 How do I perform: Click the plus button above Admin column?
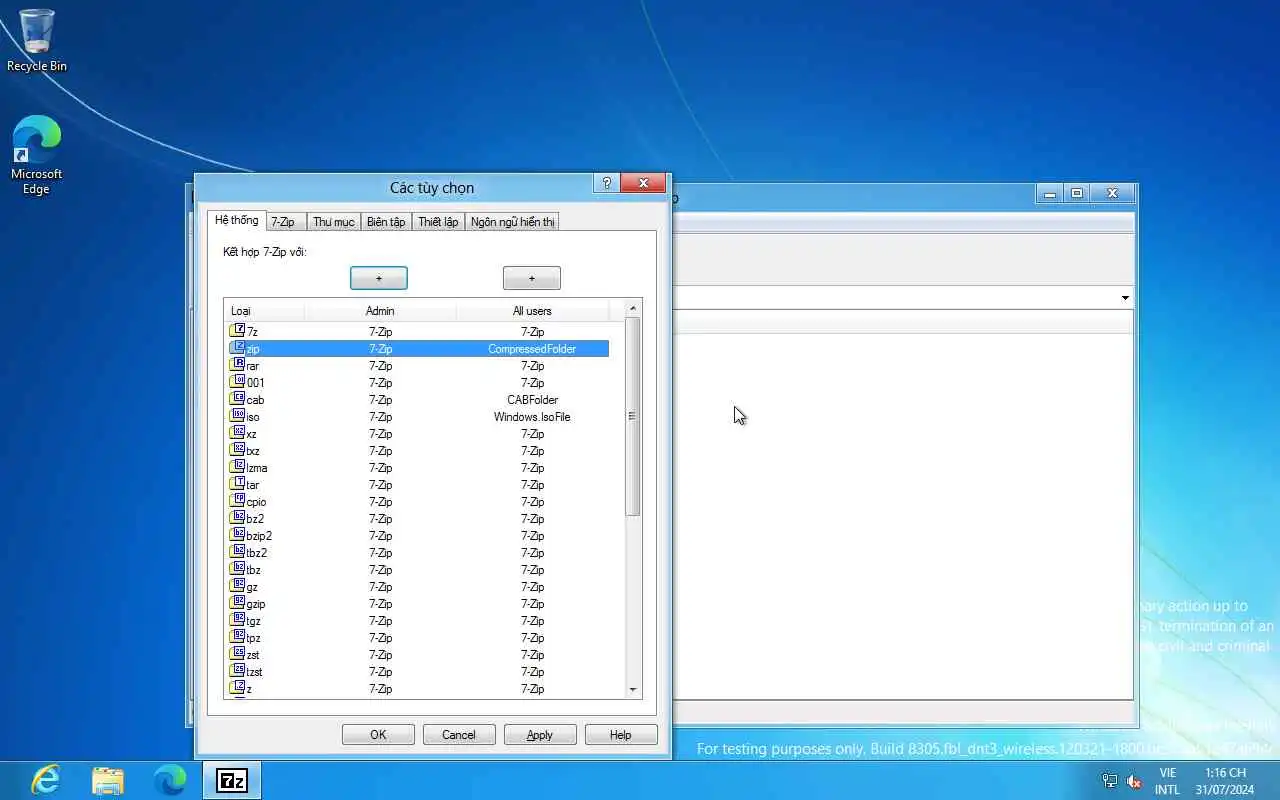tap(379, 278)
